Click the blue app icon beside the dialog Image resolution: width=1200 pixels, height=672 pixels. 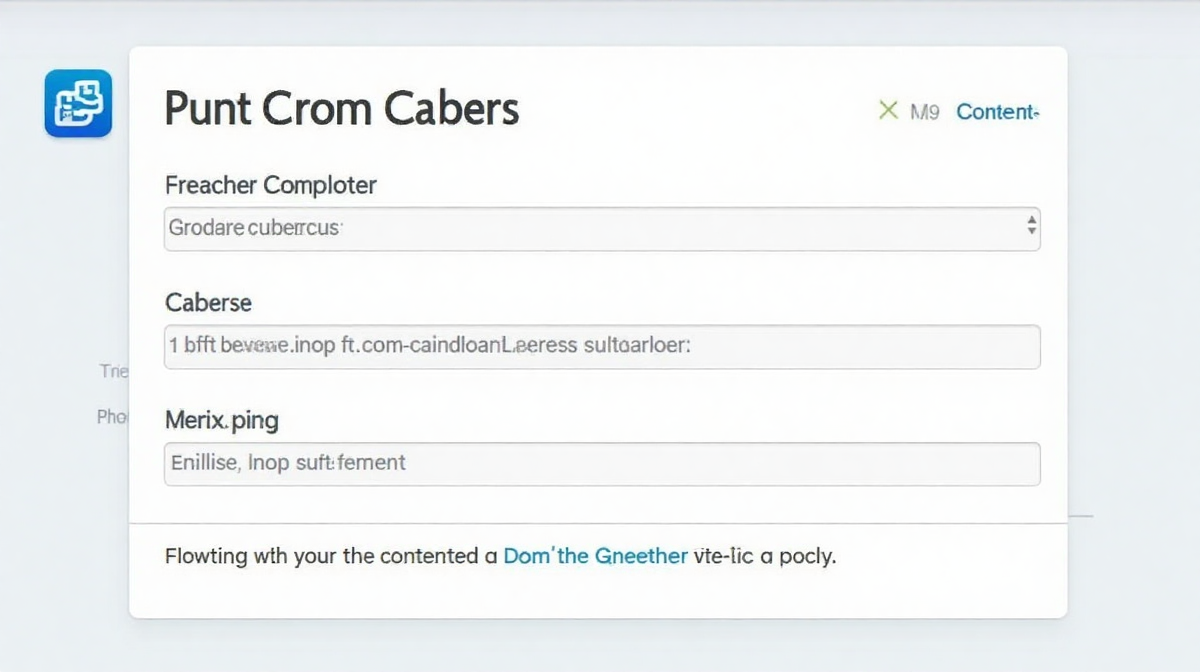(x=78, y=103)
